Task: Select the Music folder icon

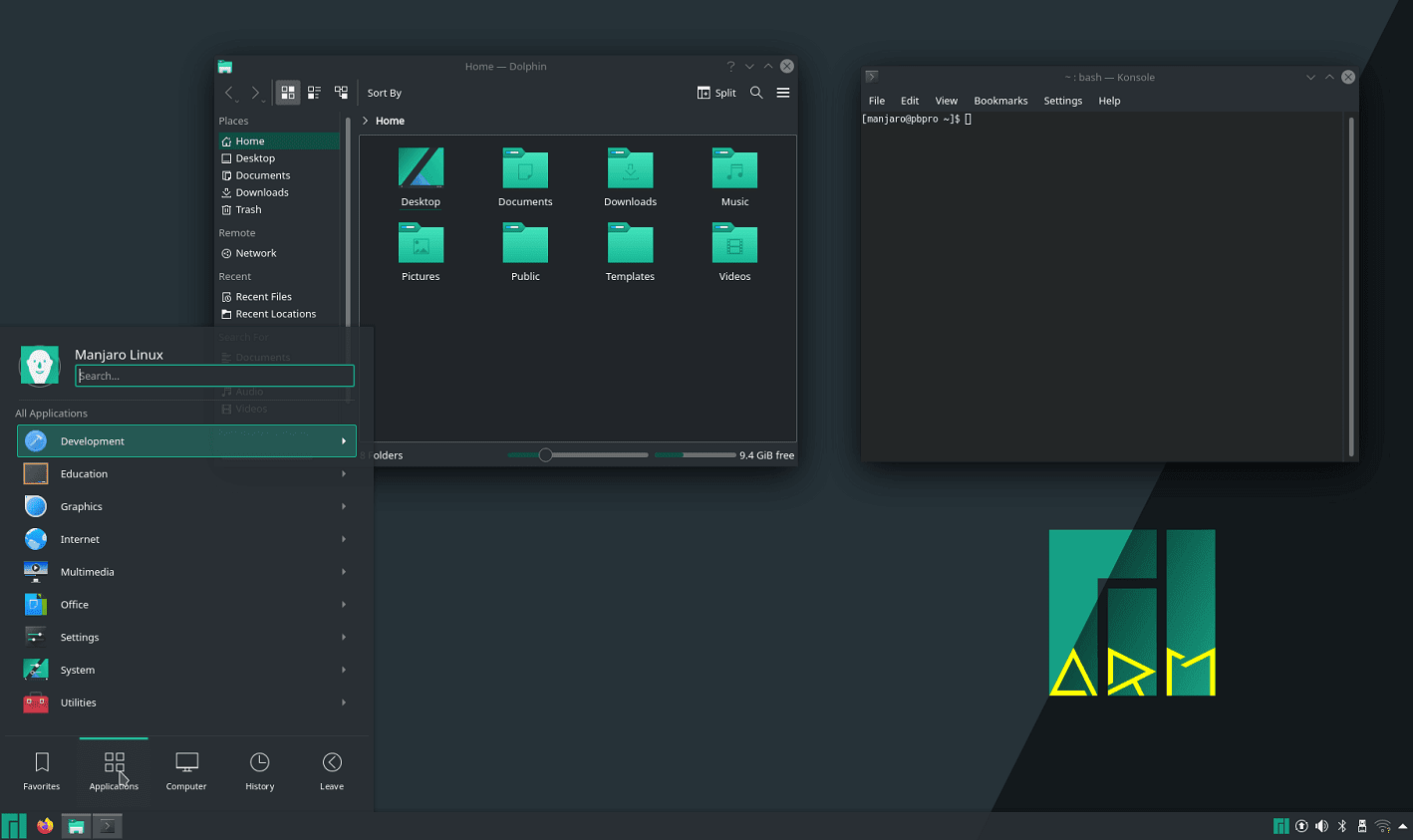Action: pyautogui.click(x=734, y=177)
